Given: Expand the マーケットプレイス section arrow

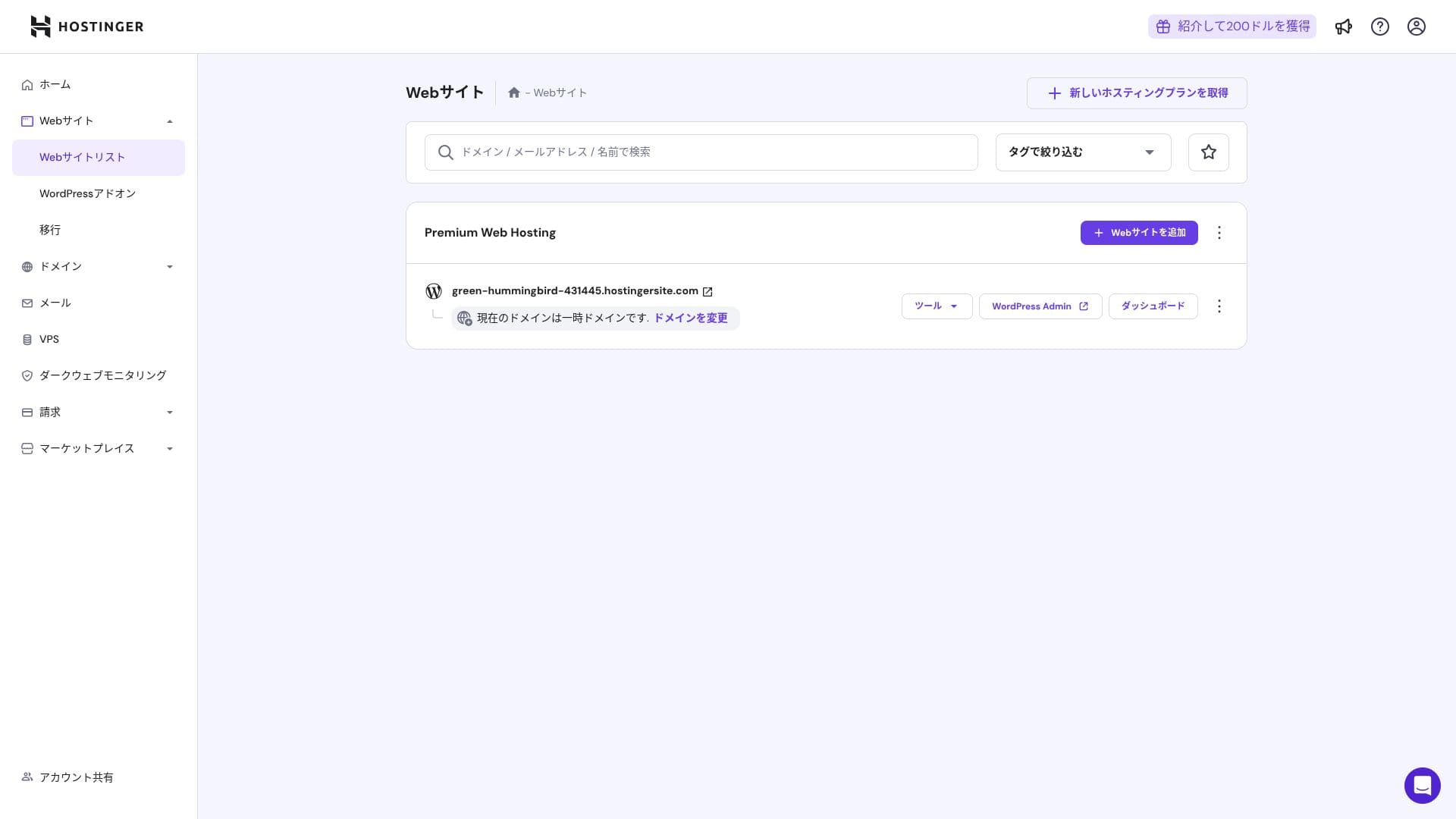Looking at the screenshot, I should [x=170, y=449].
